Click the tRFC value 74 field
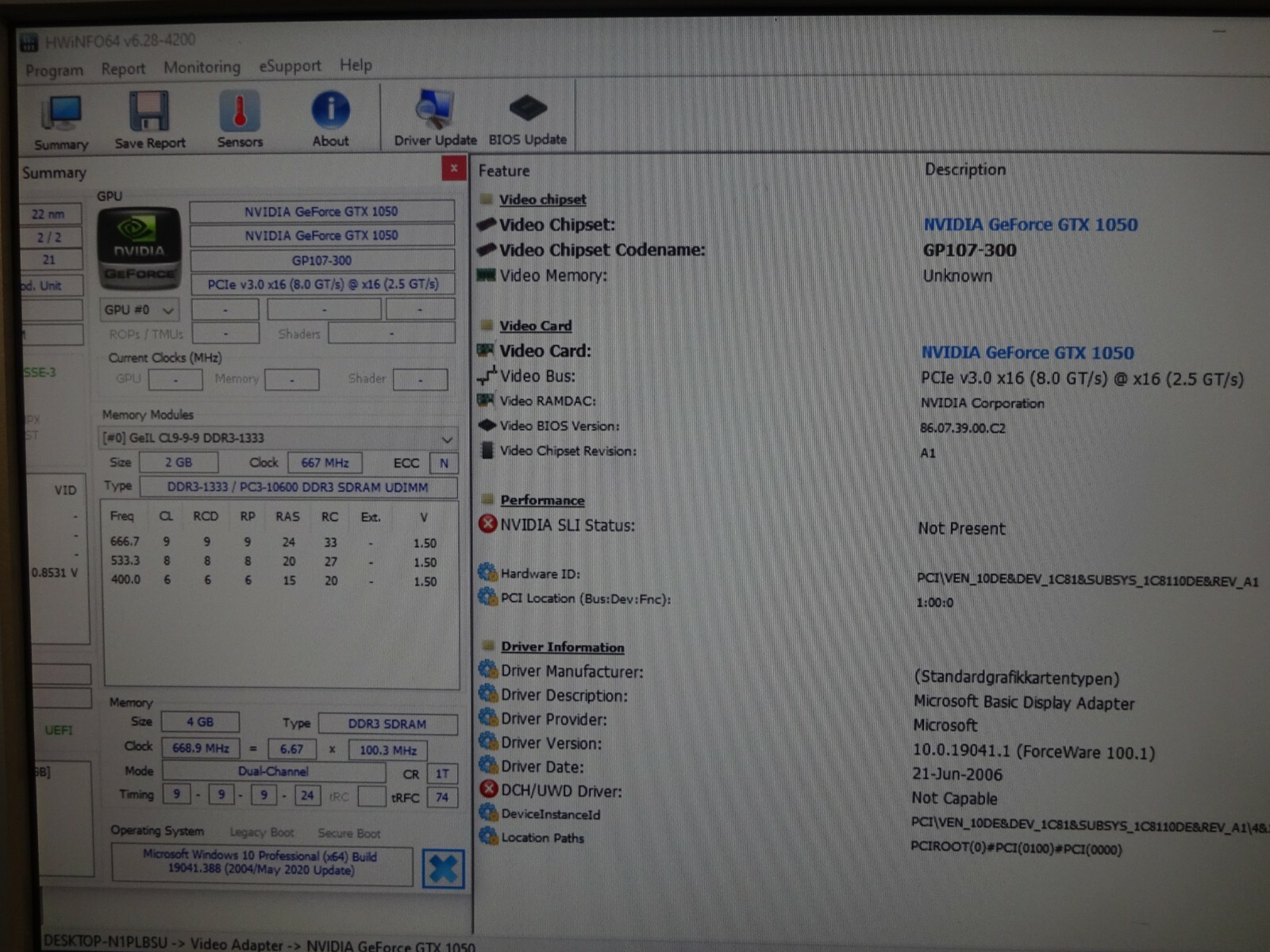Image resolution: width=1270 pixels, height=952 pixels. pos(442,797)
